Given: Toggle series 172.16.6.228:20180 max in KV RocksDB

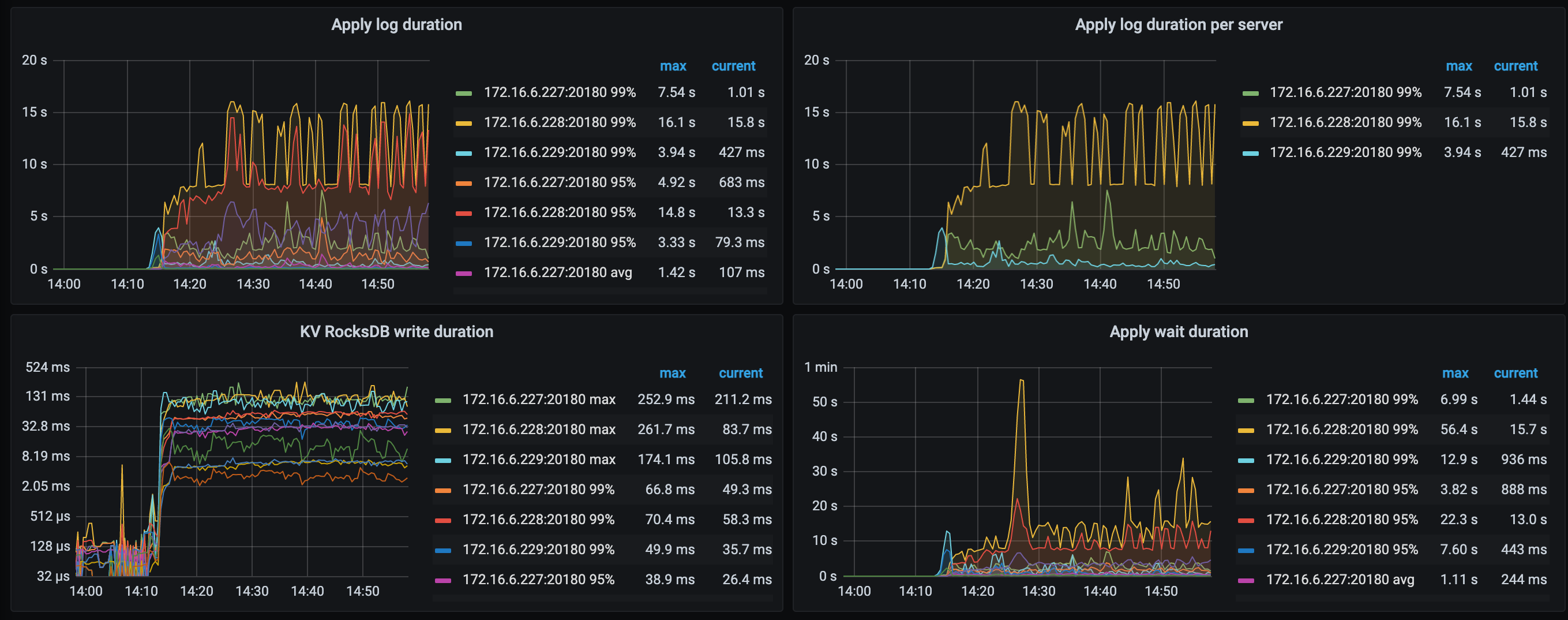Looking at the screenshot, I should pos(539,429).
